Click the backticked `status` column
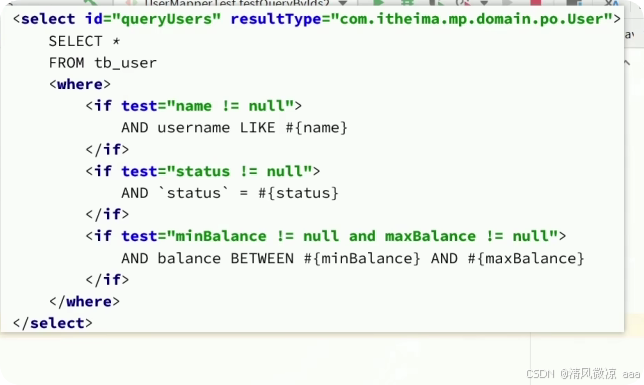This screenshot has height=385, width=644. pos(193,193)
